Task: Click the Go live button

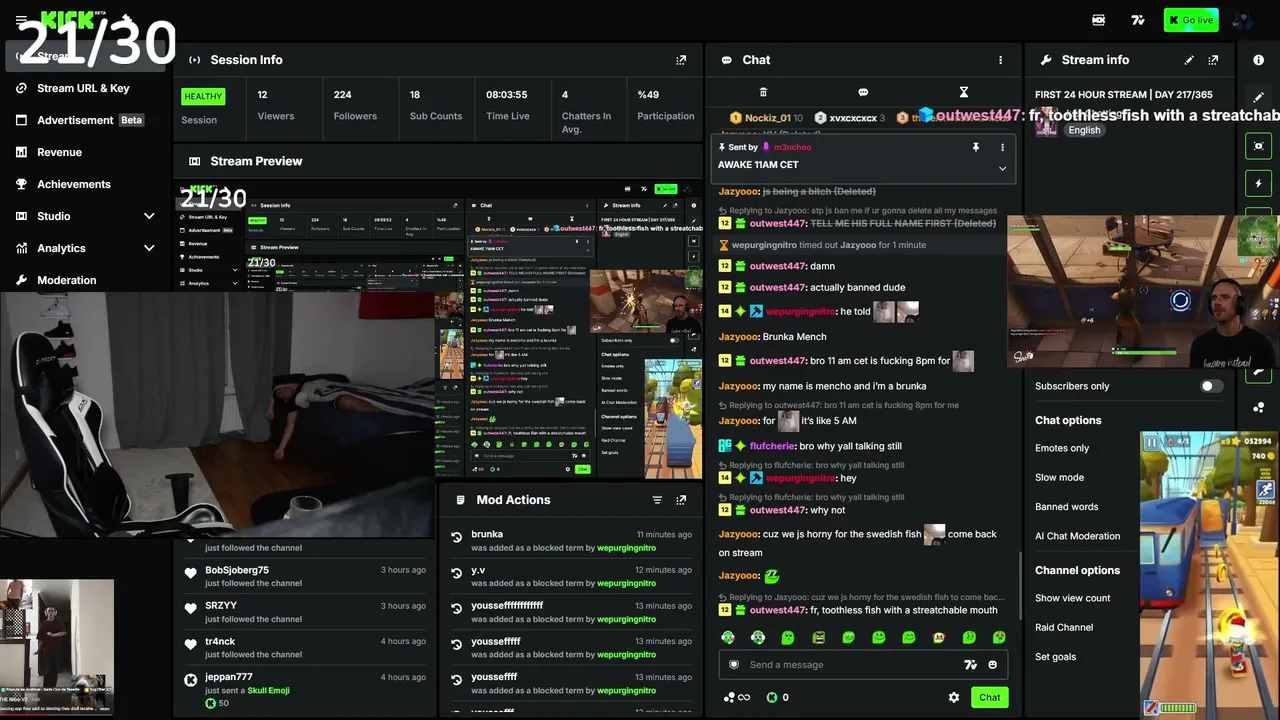Action: 1191,20
